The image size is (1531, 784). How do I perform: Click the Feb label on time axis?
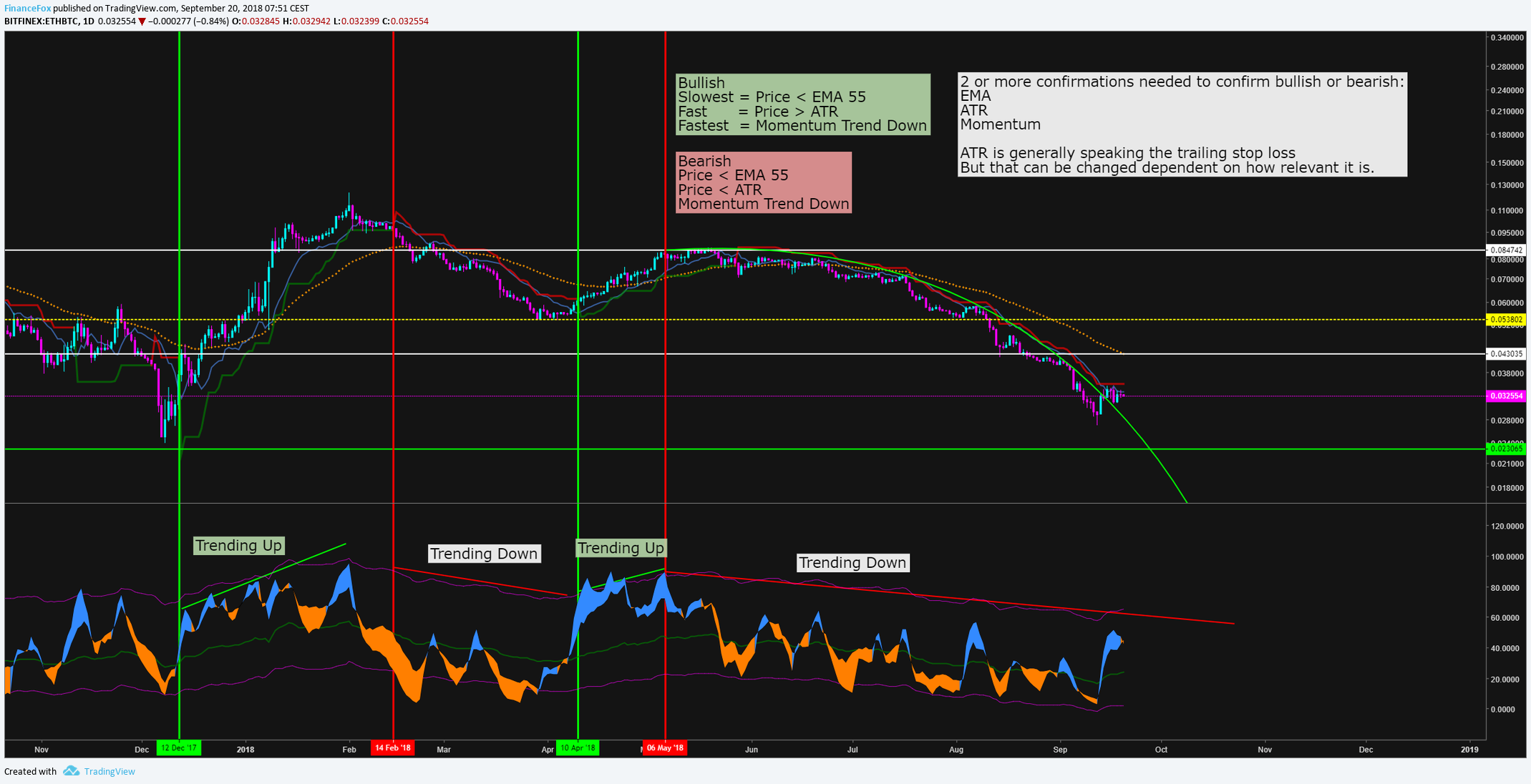(x=349, y=750)
